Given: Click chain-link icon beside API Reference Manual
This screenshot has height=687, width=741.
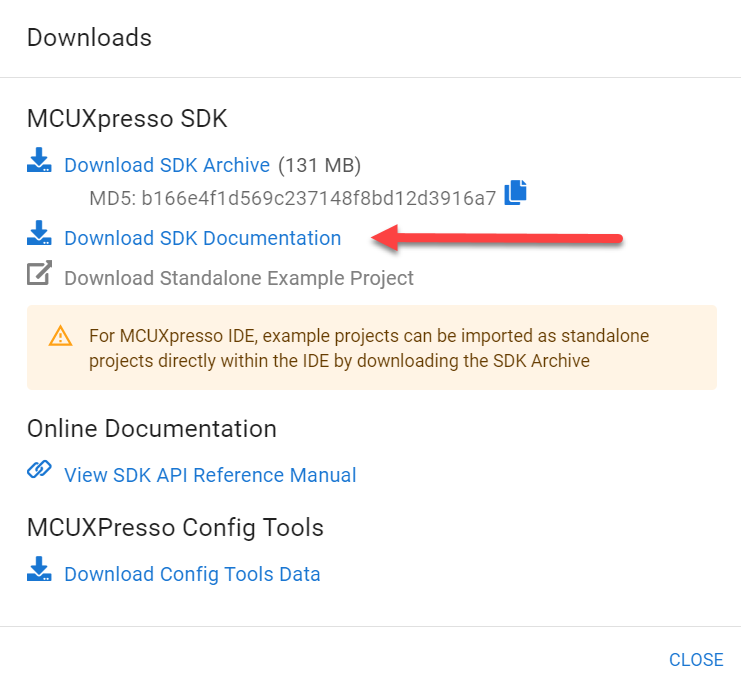Looking at the screenshot, I should pos(39,471).
